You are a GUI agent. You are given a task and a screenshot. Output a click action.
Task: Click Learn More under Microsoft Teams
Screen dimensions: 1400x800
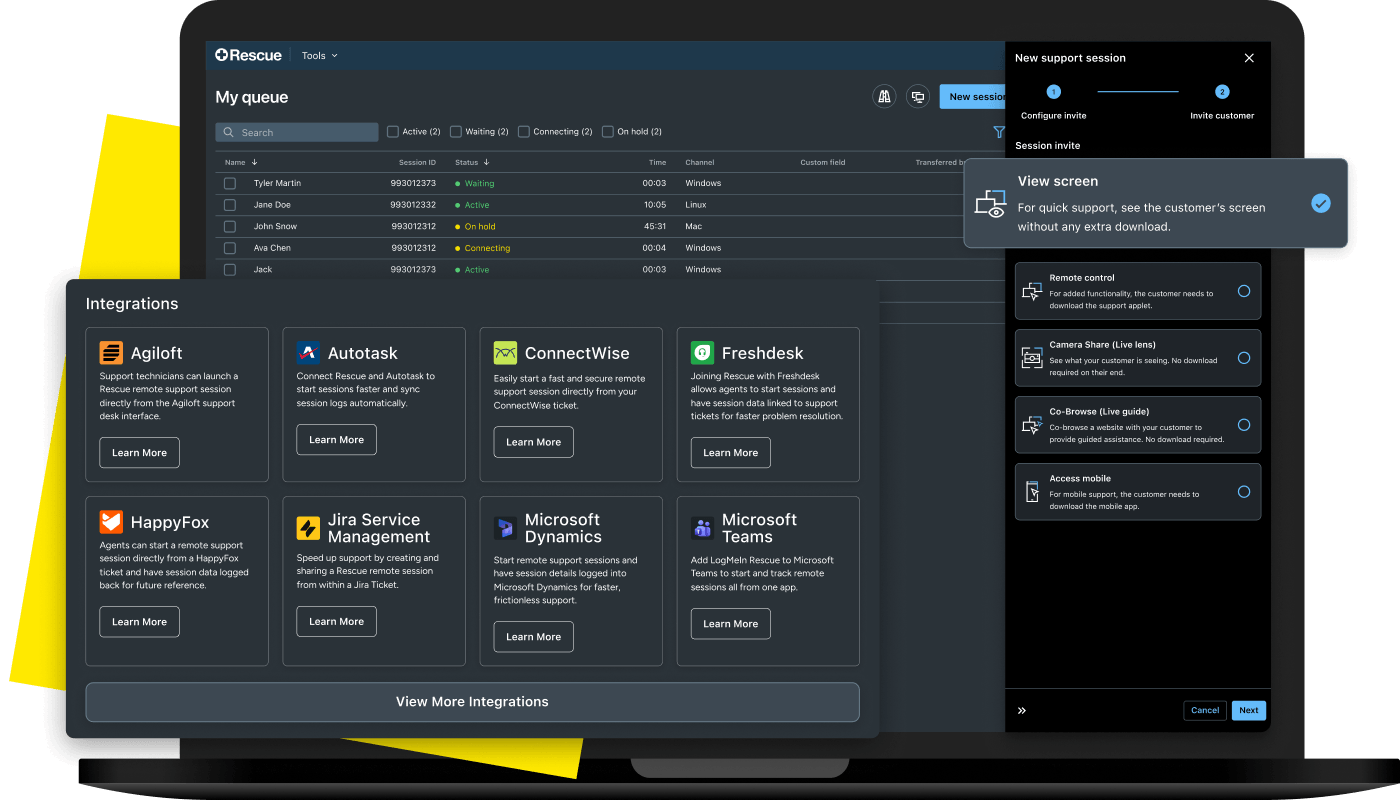click(730, 624)
